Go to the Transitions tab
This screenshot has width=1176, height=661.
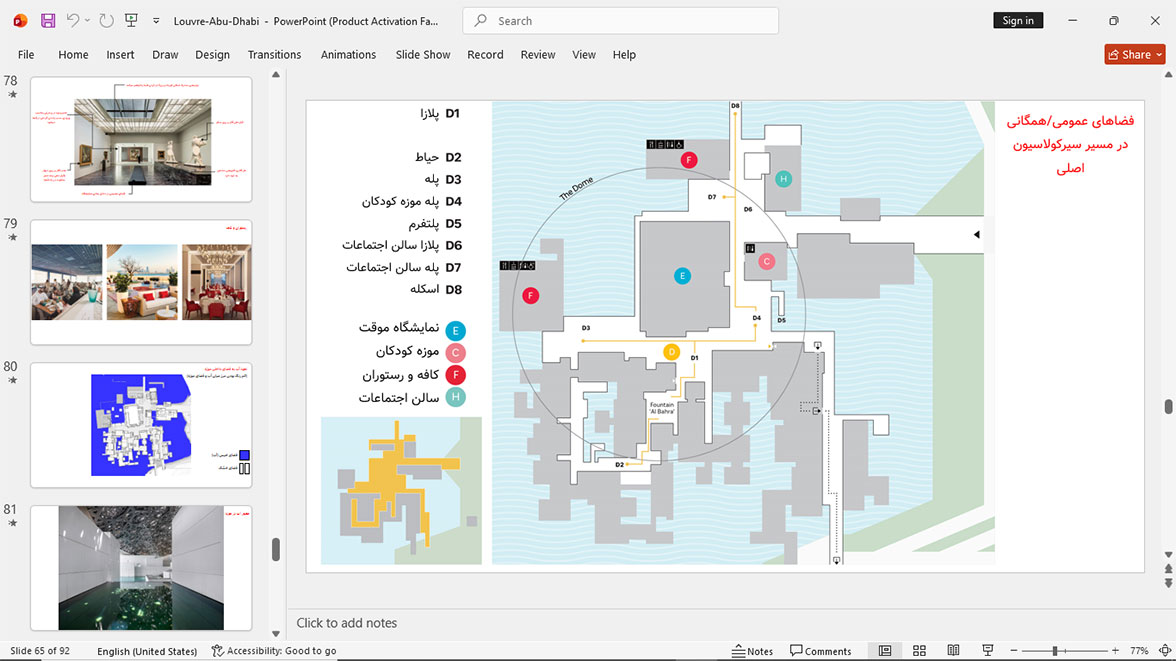tap(274, 55)
